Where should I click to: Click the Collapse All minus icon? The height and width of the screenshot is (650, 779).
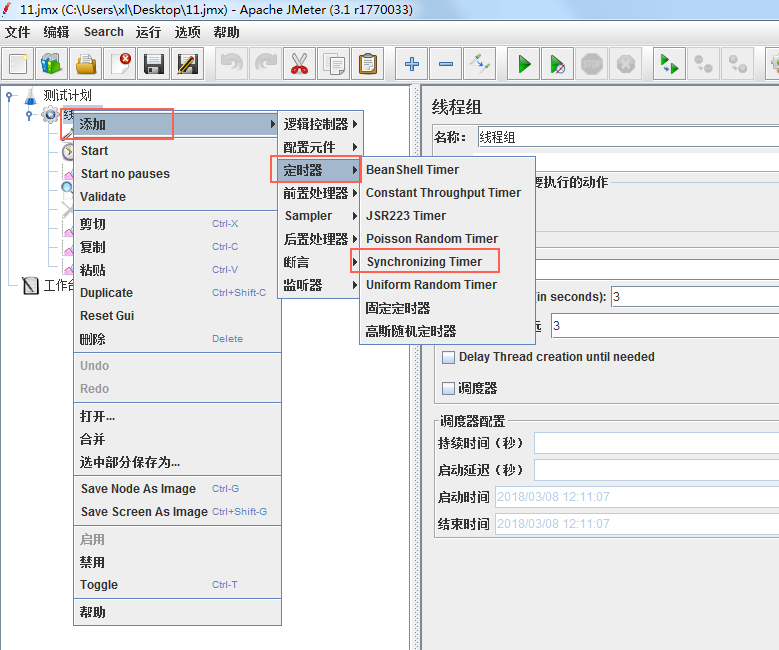(x=446, y=64)
